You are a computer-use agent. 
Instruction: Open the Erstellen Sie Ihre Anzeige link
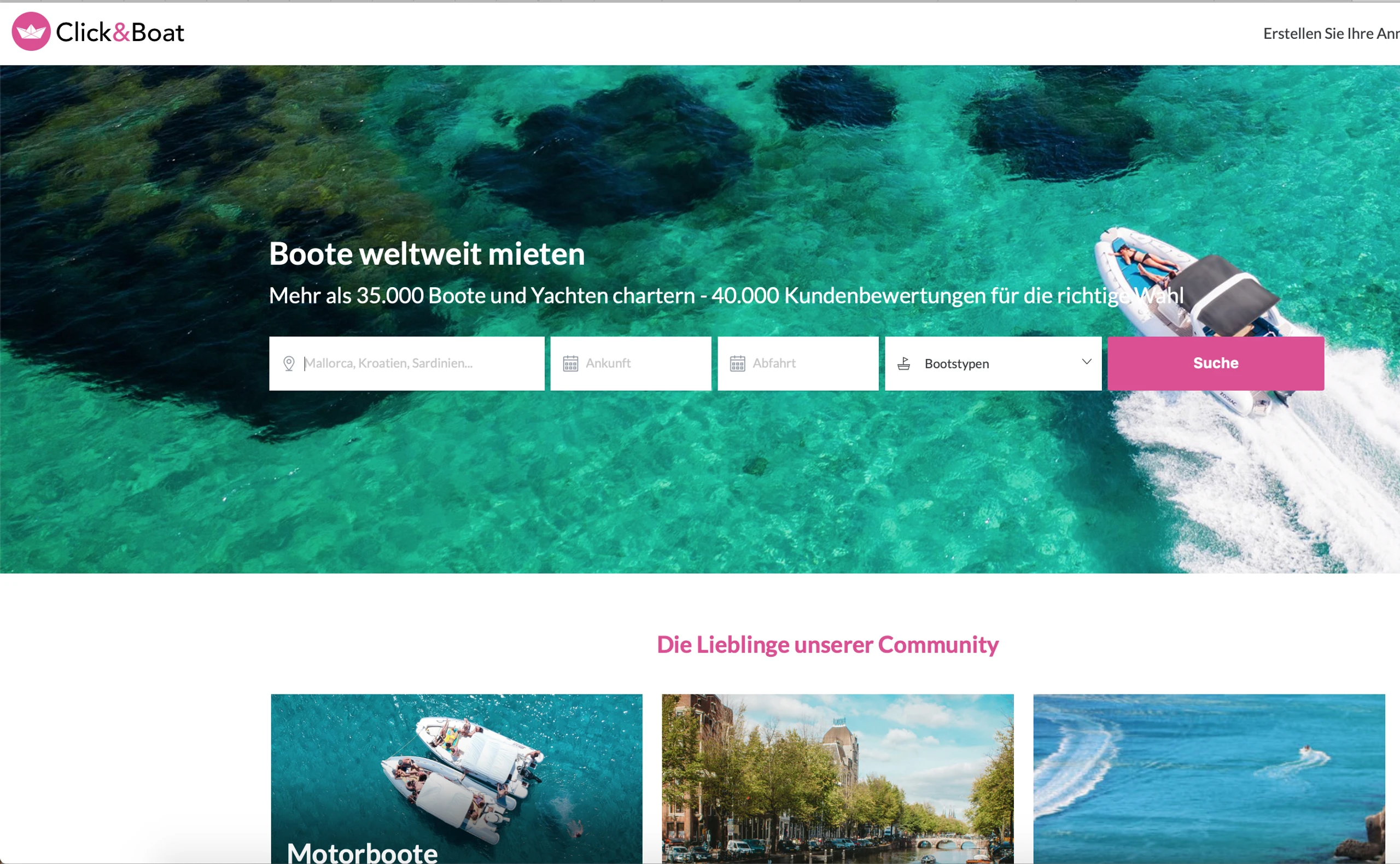(1331, 34)
